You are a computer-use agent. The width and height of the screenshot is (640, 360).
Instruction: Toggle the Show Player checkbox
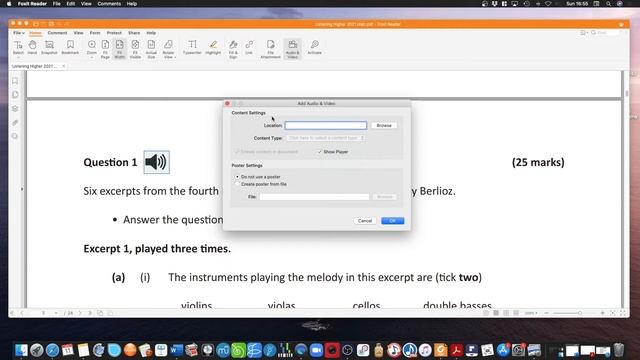[320, 151]
